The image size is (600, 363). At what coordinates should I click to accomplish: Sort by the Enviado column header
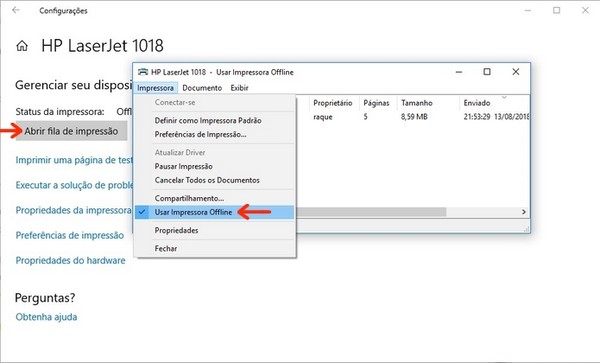(x=477, y=103)
